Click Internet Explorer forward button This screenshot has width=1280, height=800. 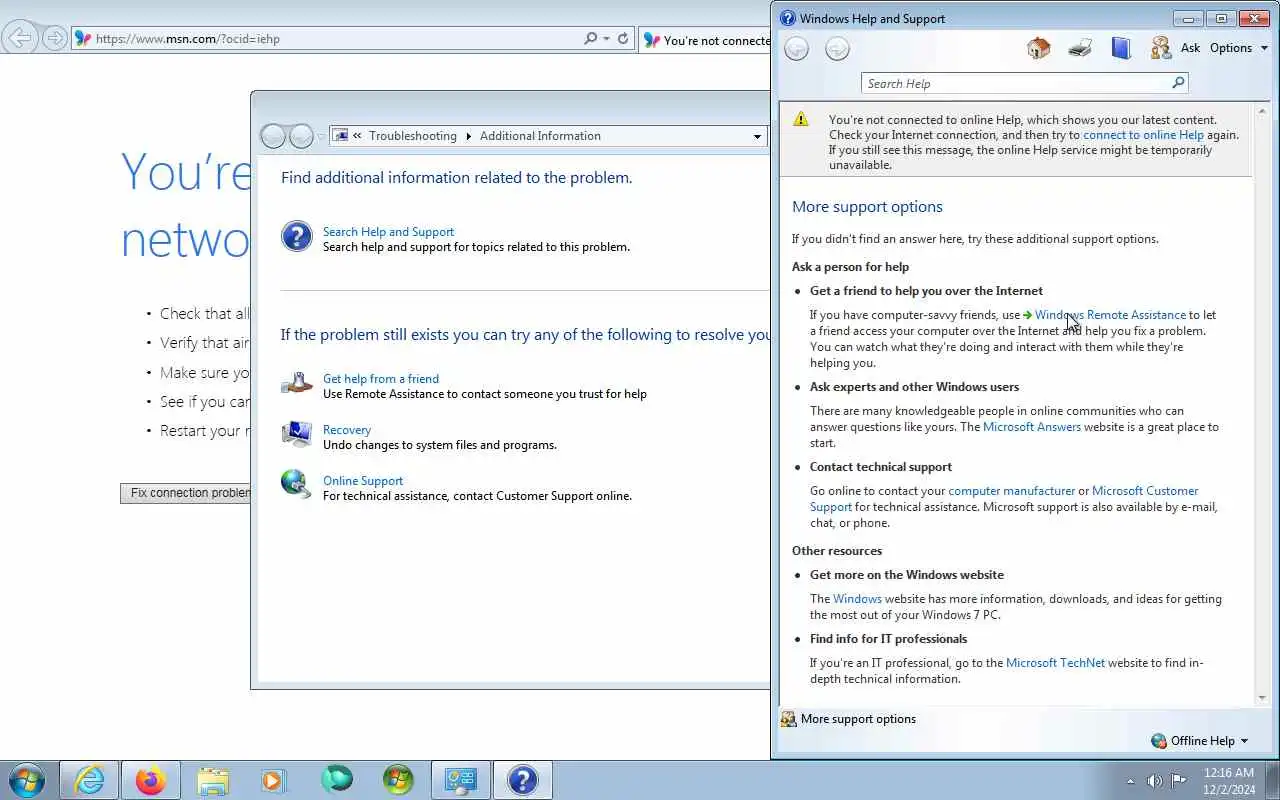click(55, 39)
